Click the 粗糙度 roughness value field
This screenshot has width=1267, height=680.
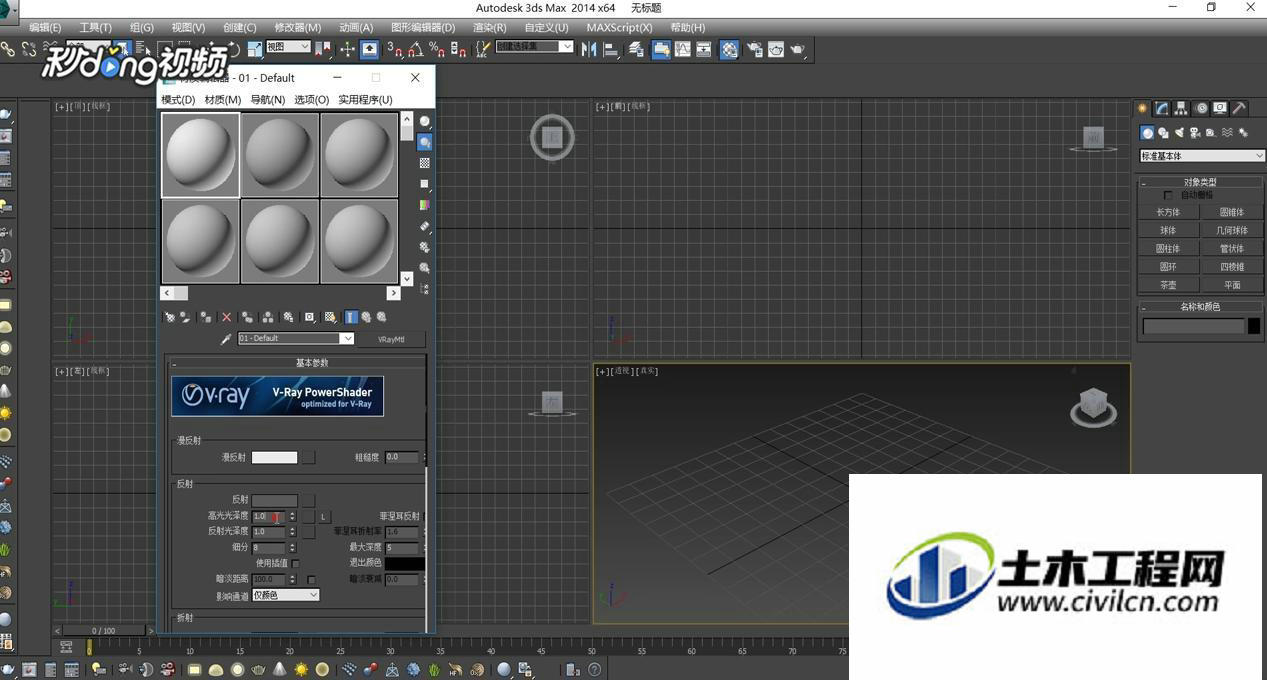402,457
